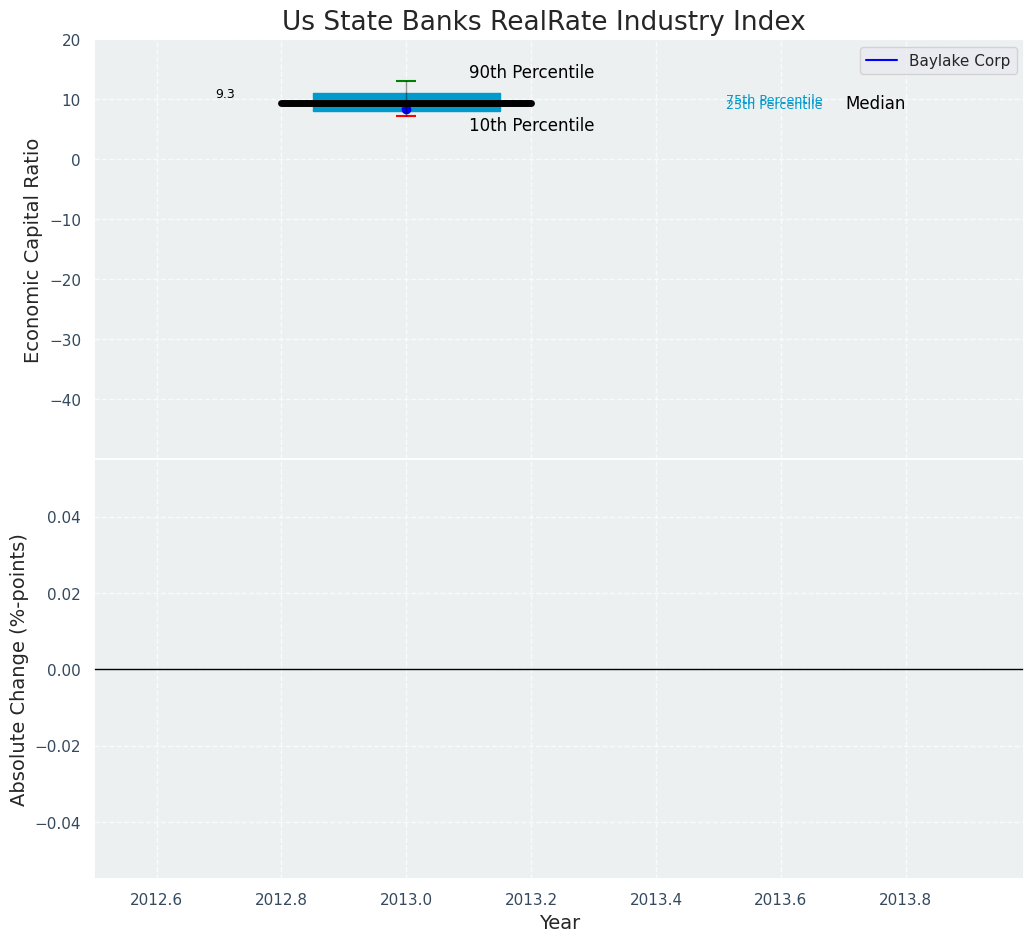This screenshot has height=942, width=1034.
Task: Click the 9.3 median value label
Action: tap(225, 95)
